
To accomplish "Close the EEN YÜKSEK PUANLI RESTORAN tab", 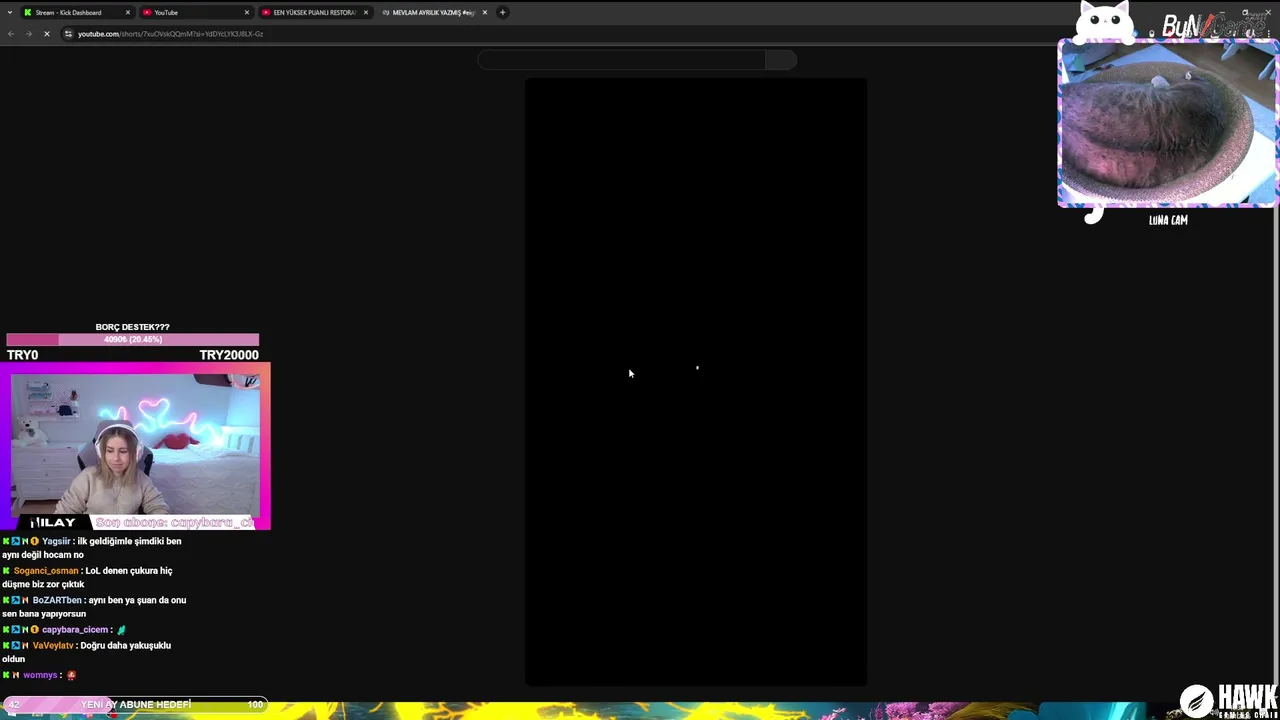I will (365, 12).
